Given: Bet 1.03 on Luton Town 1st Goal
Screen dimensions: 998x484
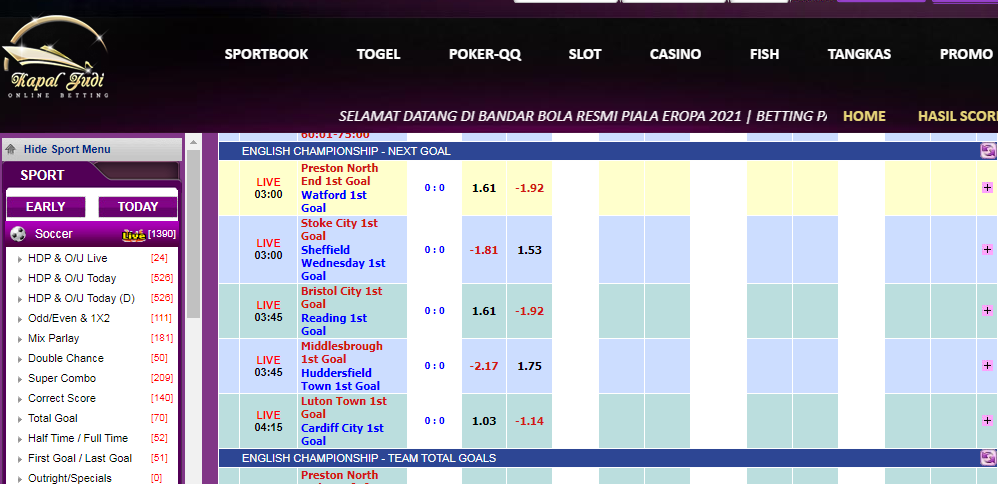Looking at the screenshot, I should coord(484,421).
